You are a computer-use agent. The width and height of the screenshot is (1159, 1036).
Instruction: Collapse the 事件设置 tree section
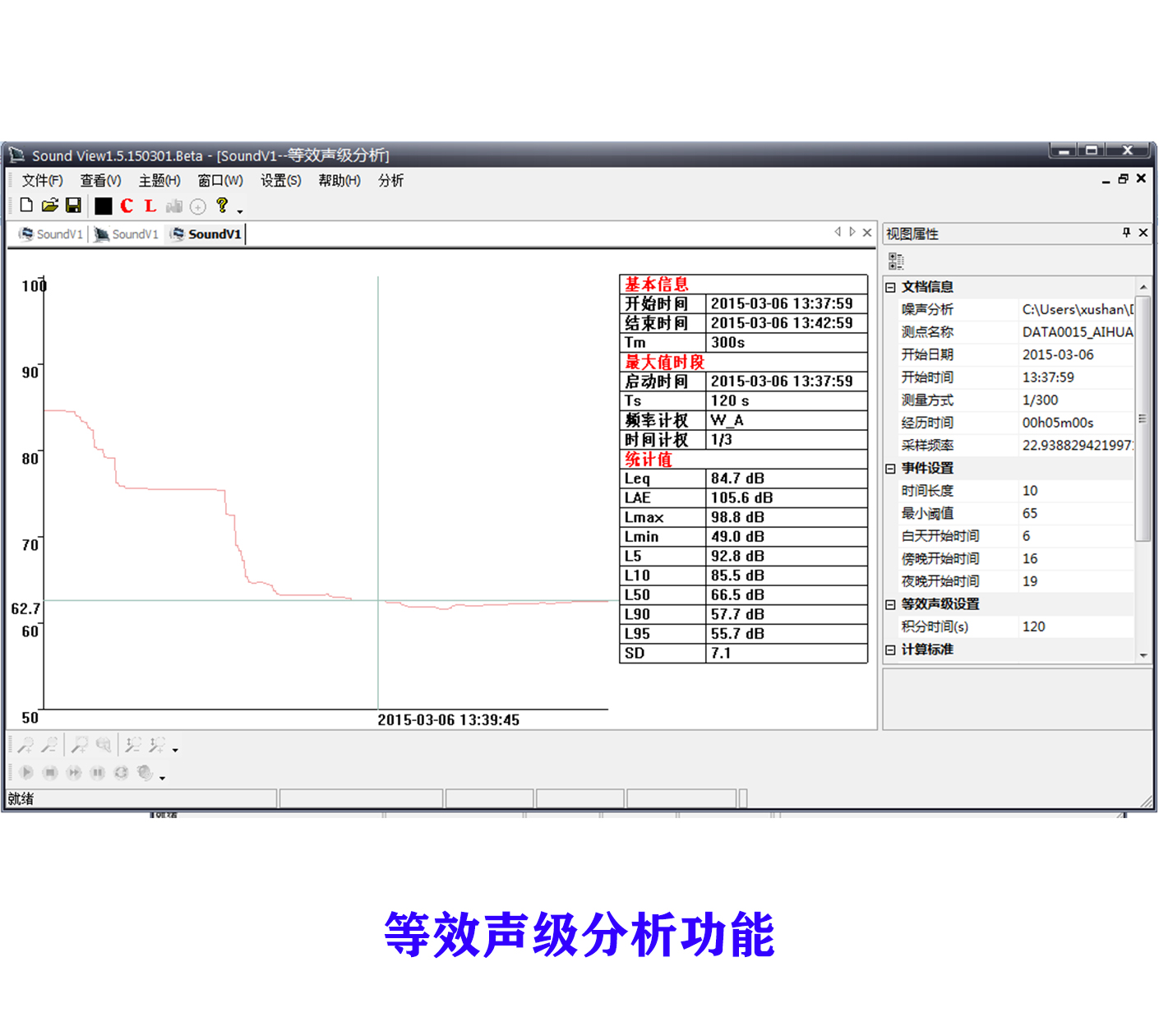point(889,468)
